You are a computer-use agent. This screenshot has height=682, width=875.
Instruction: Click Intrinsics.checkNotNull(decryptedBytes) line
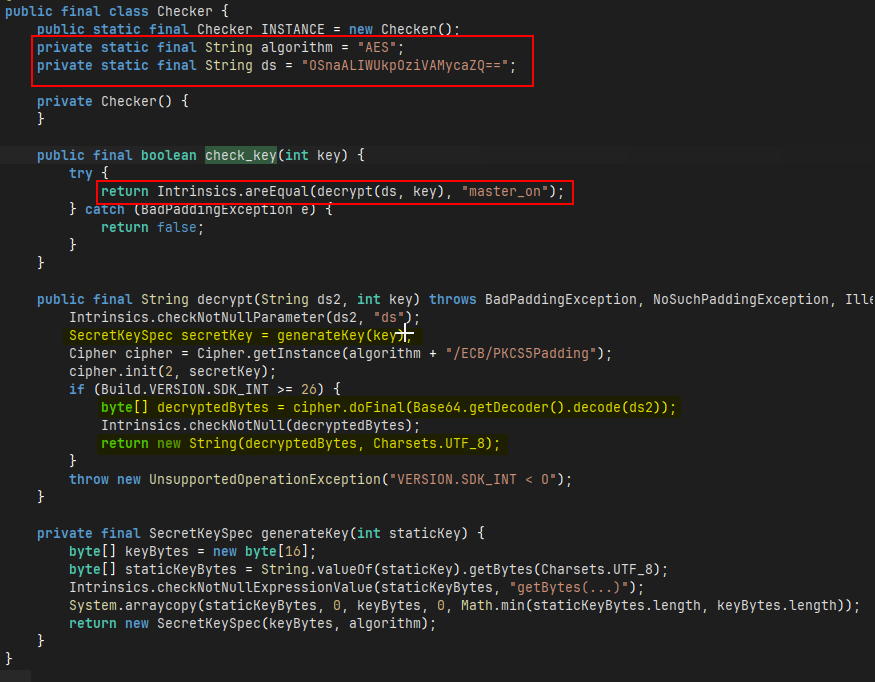point(261,425)
